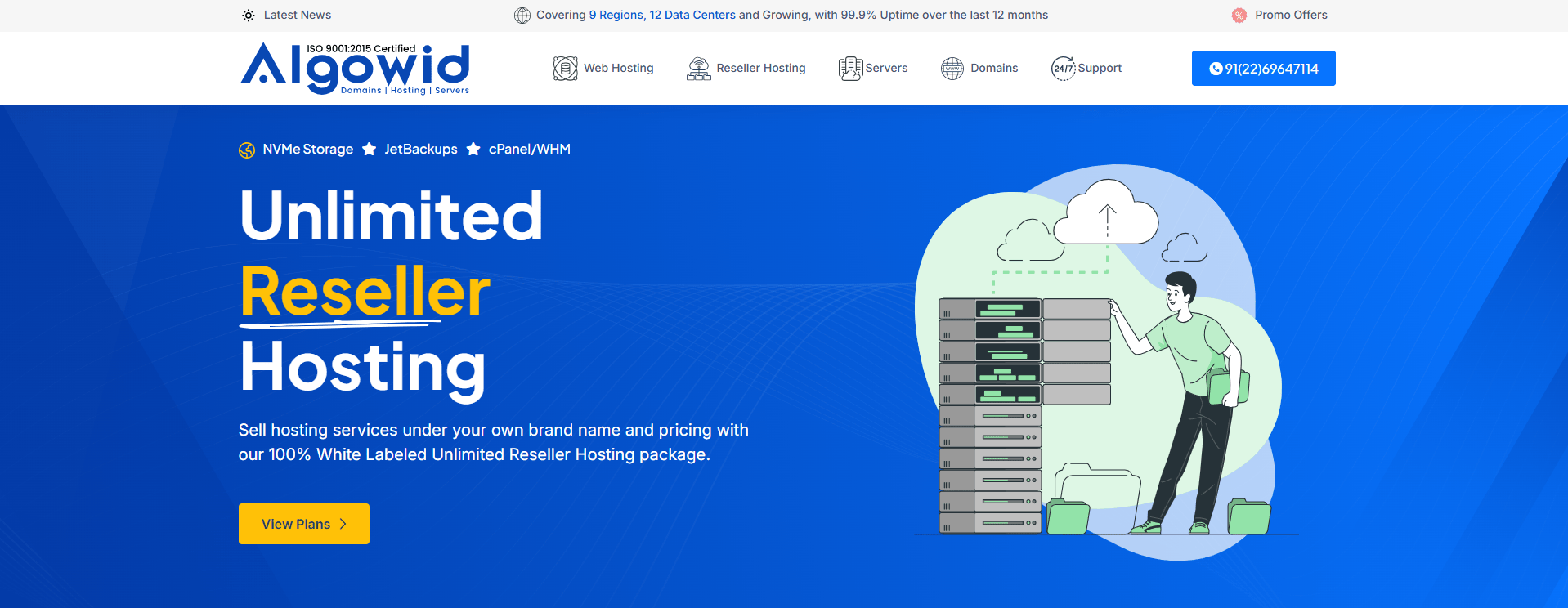Viewport: 1568px width, 608px height.
Task: Open Promo Offers
Action: tap(1291, 15)
